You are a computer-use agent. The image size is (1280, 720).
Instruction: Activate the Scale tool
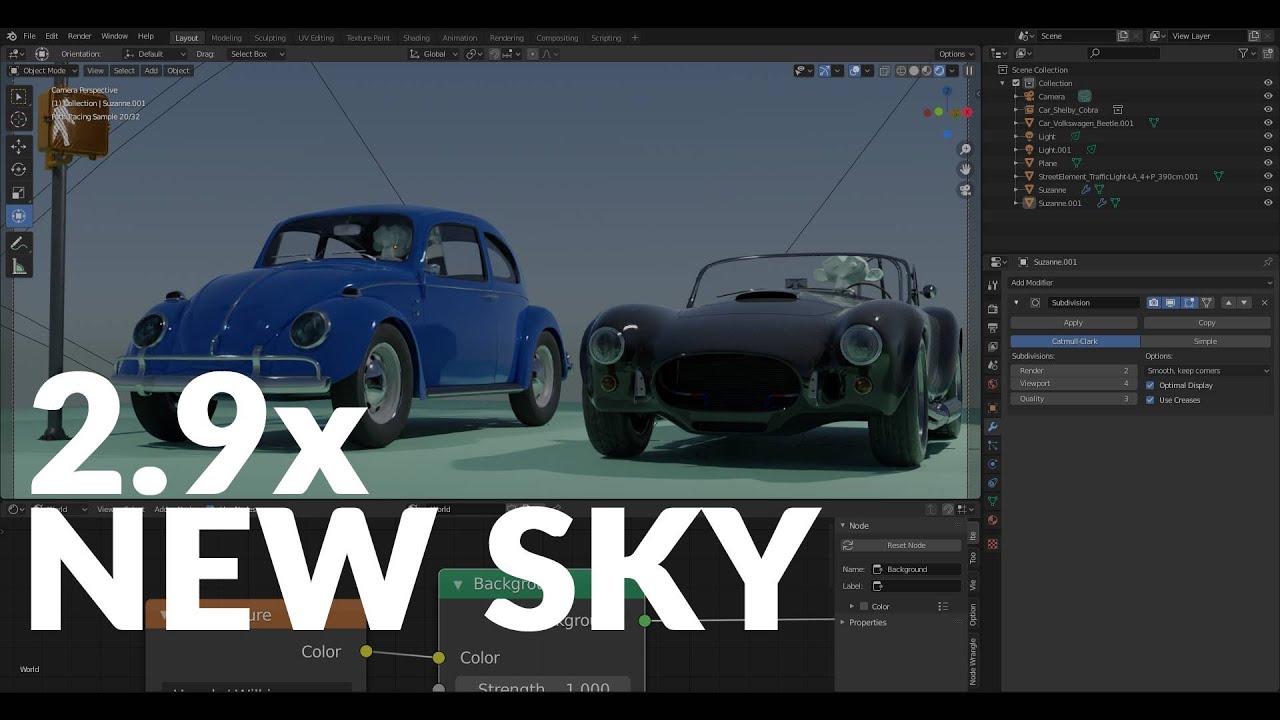tap(19, 192)
